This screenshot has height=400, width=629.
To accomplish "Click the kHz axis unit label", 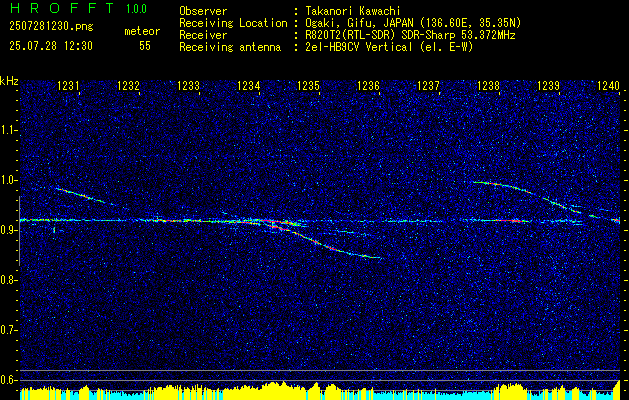I will (9, 81).
